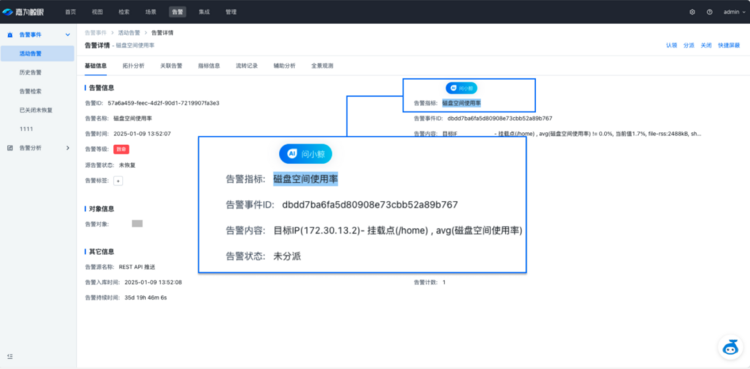Open the settings gear in top bar
This screenshot has width=750, height=369.
[692, 12]
